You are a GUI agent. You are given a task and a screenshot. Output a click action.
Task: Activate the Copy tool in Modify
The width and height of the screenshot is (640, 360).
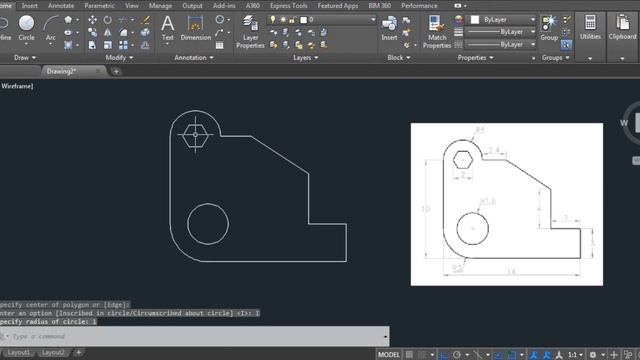pos(93,32)
